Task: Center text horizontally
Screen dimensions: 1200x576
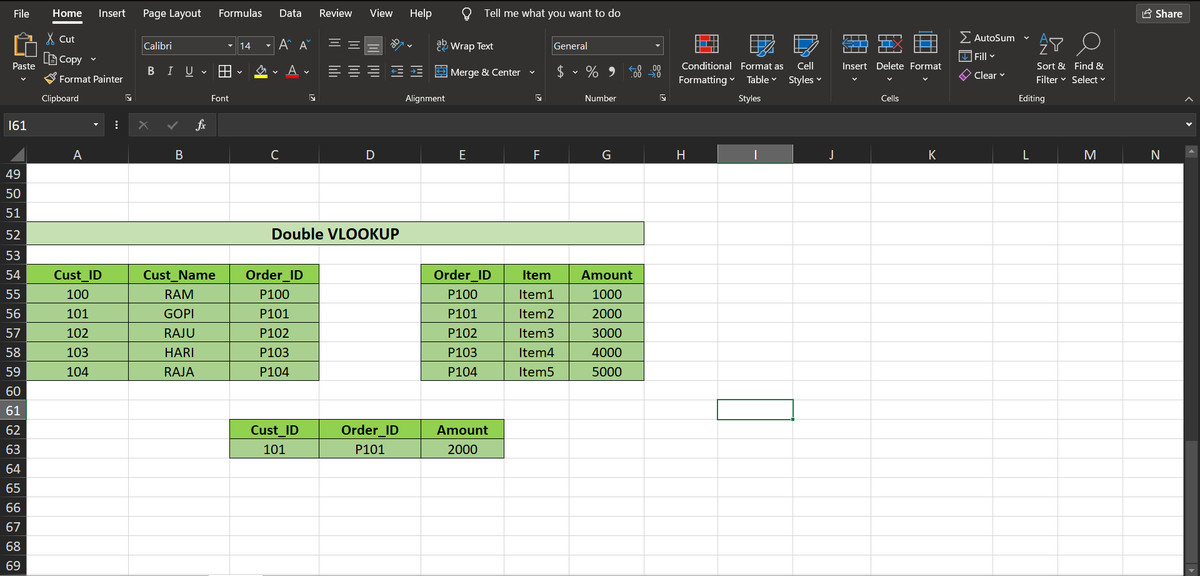Action: tap(353, 72)
